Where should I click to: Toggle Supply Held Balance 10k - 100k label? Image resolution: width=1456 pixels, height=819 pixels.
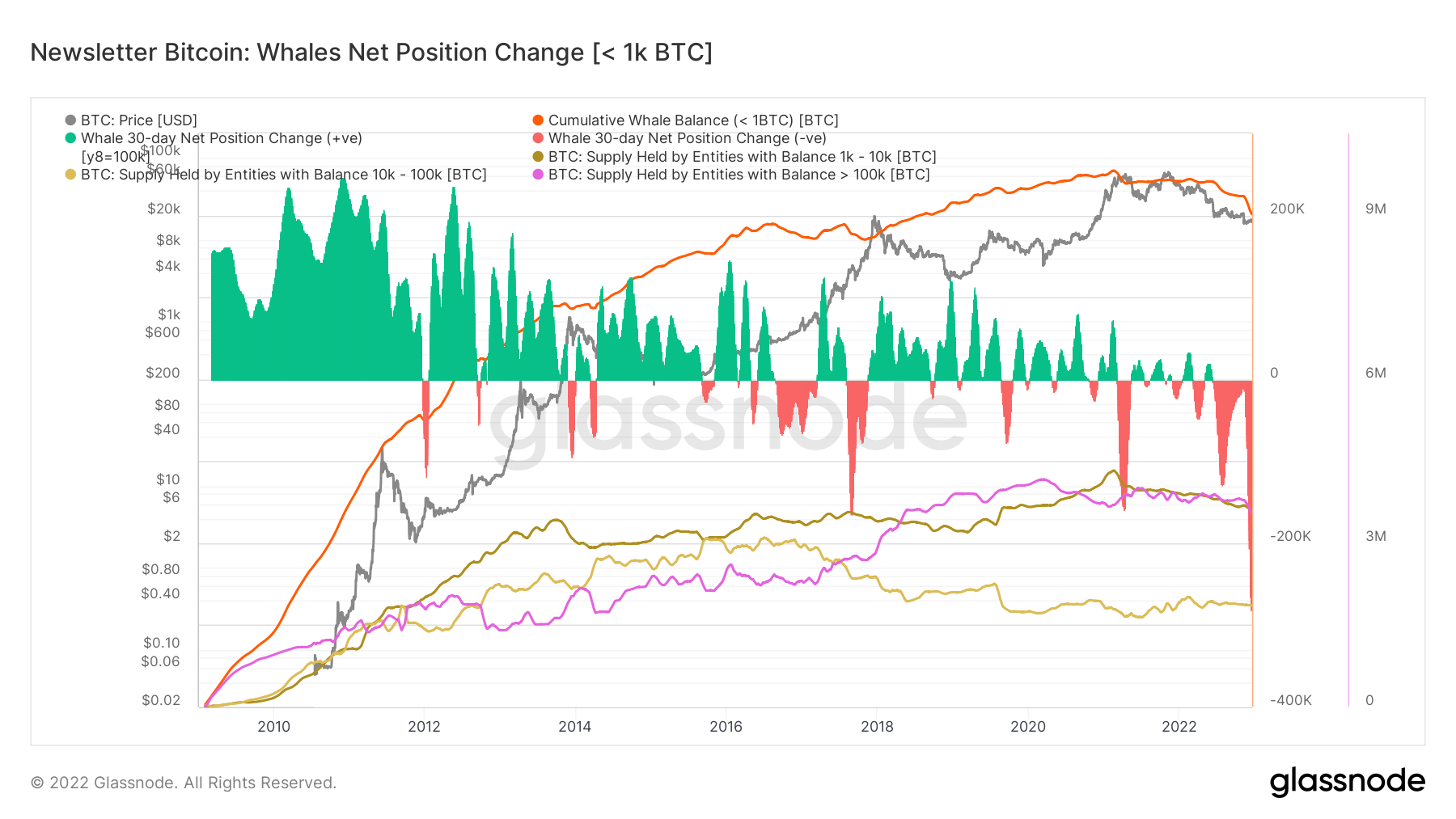284,175
